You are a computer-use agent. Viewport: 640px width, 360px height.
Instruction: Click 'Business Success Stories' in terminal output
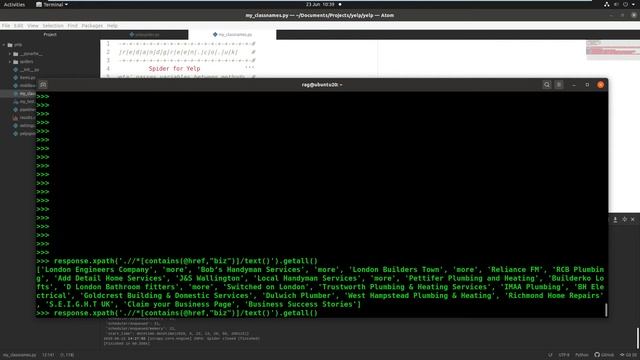coord(300,304)
